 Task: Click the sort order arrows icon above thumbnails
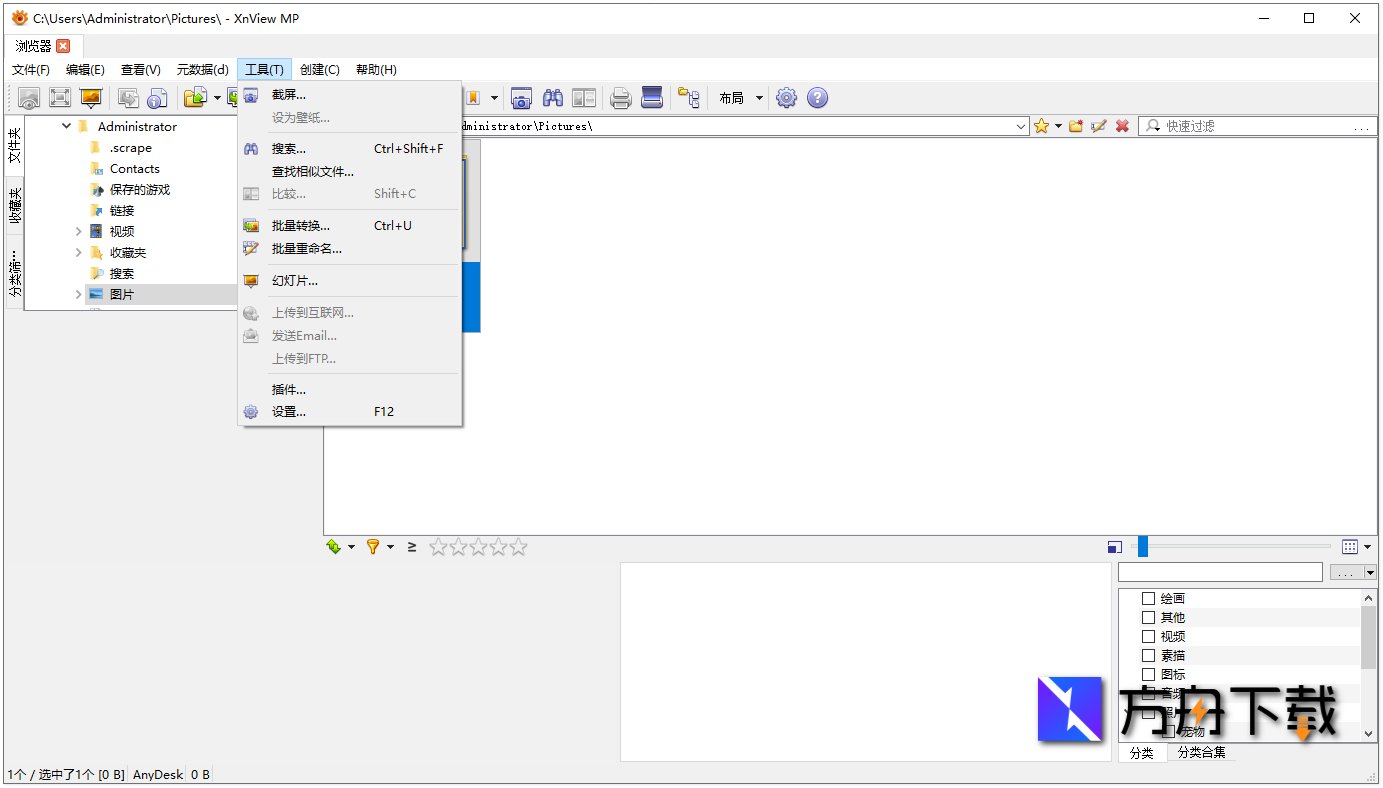(x=332, y=547)
